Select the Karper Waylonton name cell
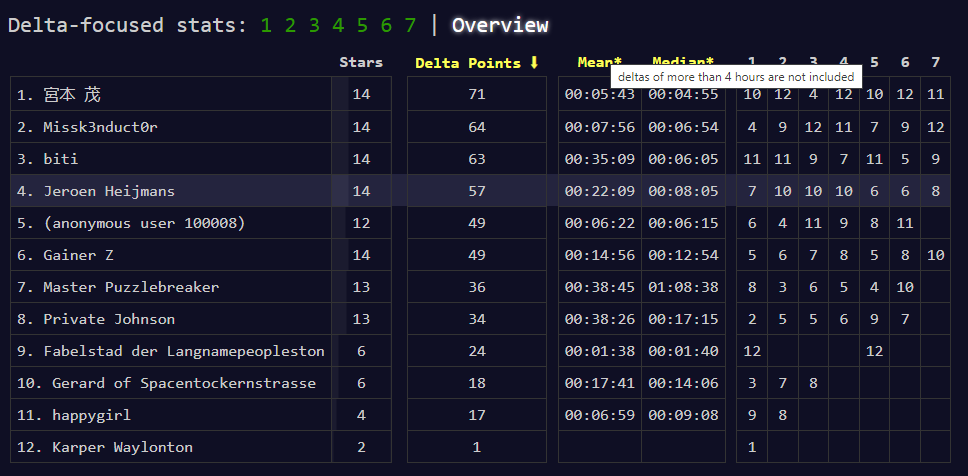Image resolution: width=968 pixels, height=476 pixels. coord(171,448)
